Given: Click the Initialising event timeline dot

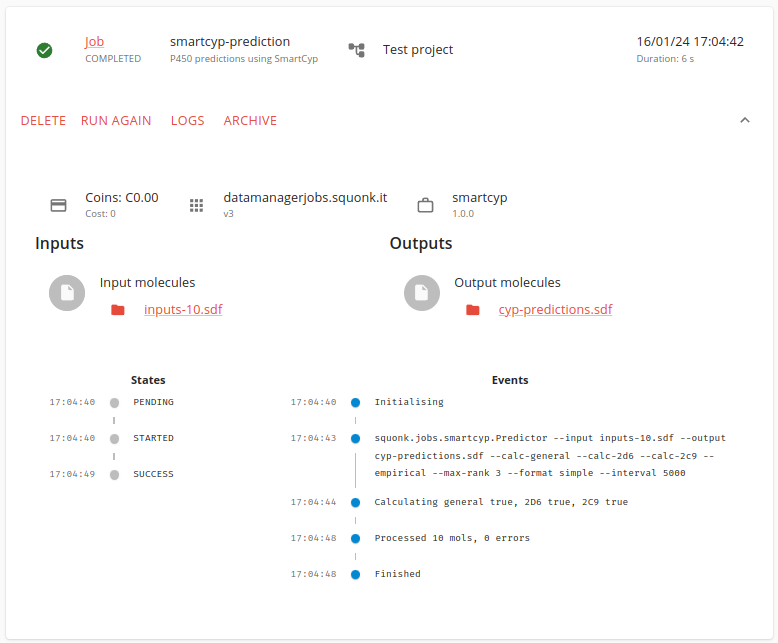Looking at the screenshot, I should point(355,402).
